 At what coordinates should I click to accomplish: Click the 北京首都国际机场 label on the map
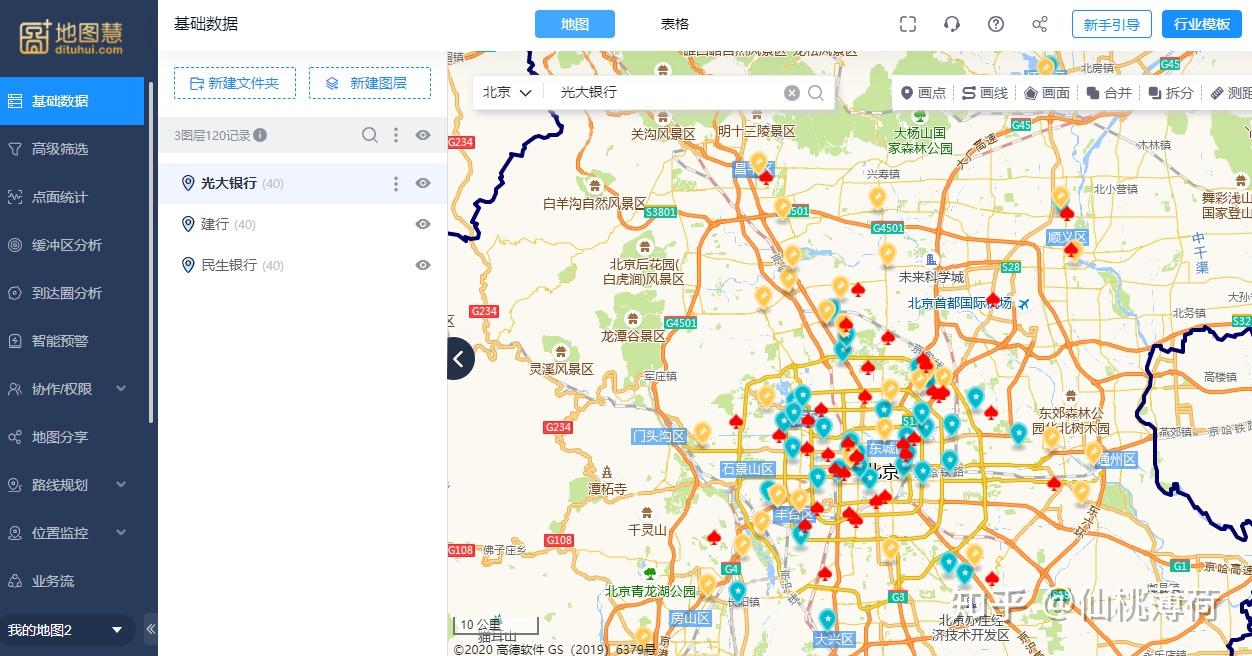[x=960, y=303]
